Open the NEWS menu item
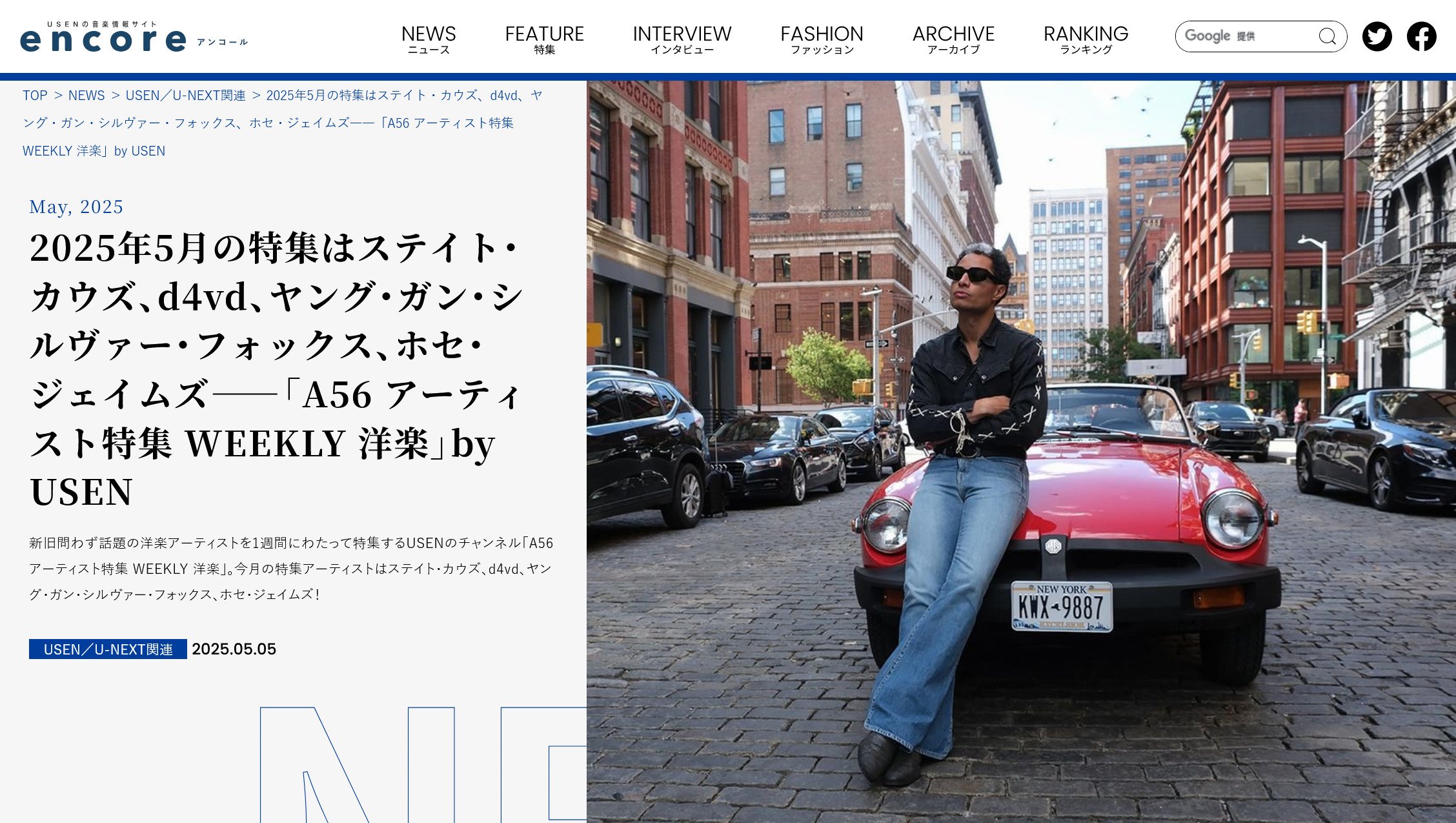Screen dimensions: 1456x823 point(429,39)
